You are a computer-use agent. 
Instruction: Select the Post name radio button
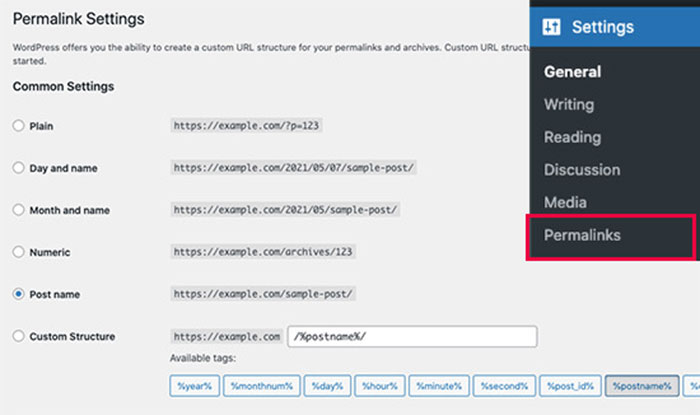[19, 294]
